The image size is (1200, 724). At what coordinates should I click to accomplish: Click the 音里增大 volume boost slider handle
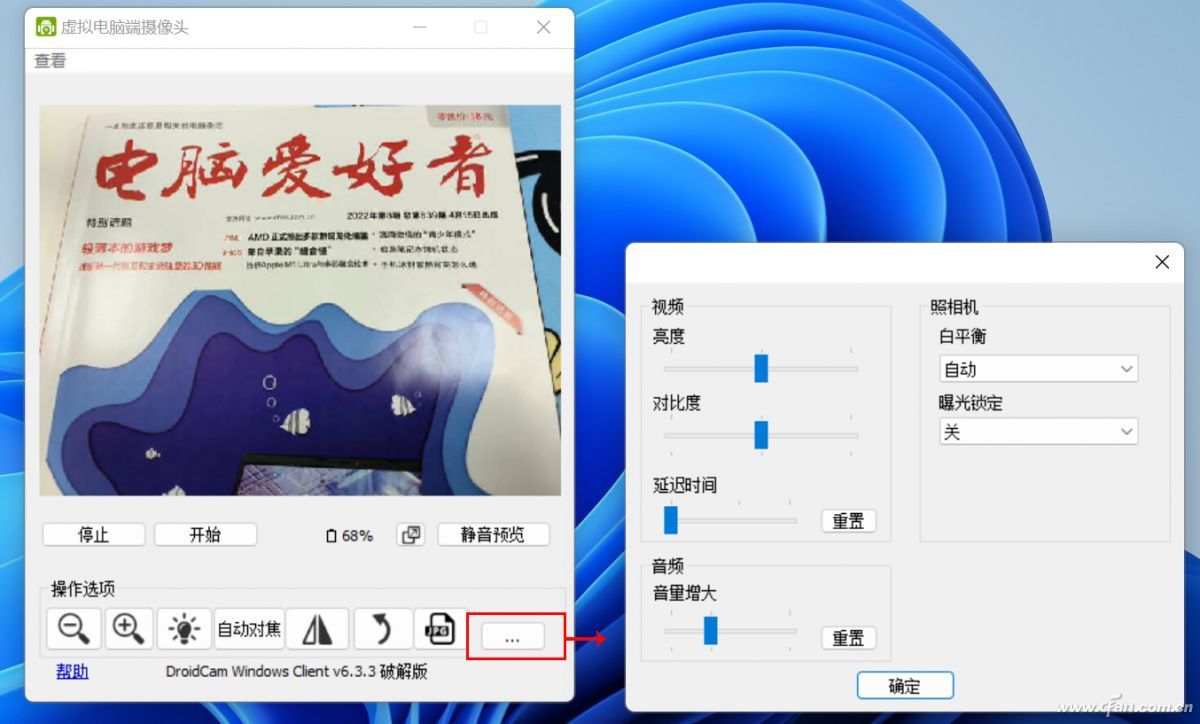(x=711, y=630)
